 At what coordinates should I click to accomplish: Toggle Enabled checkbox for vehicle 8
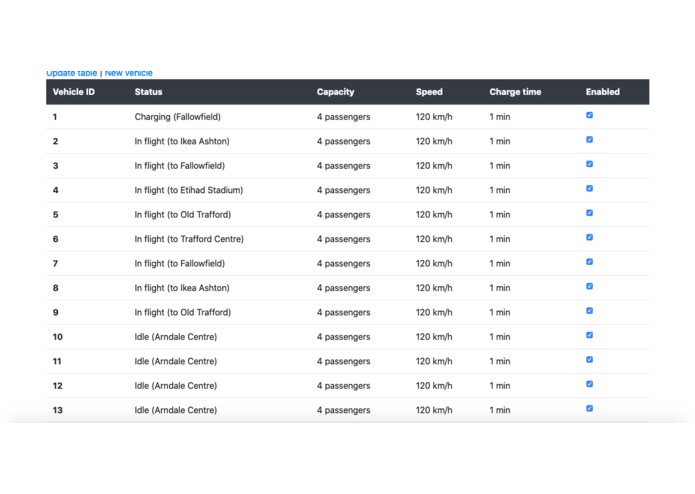[590, 286]
